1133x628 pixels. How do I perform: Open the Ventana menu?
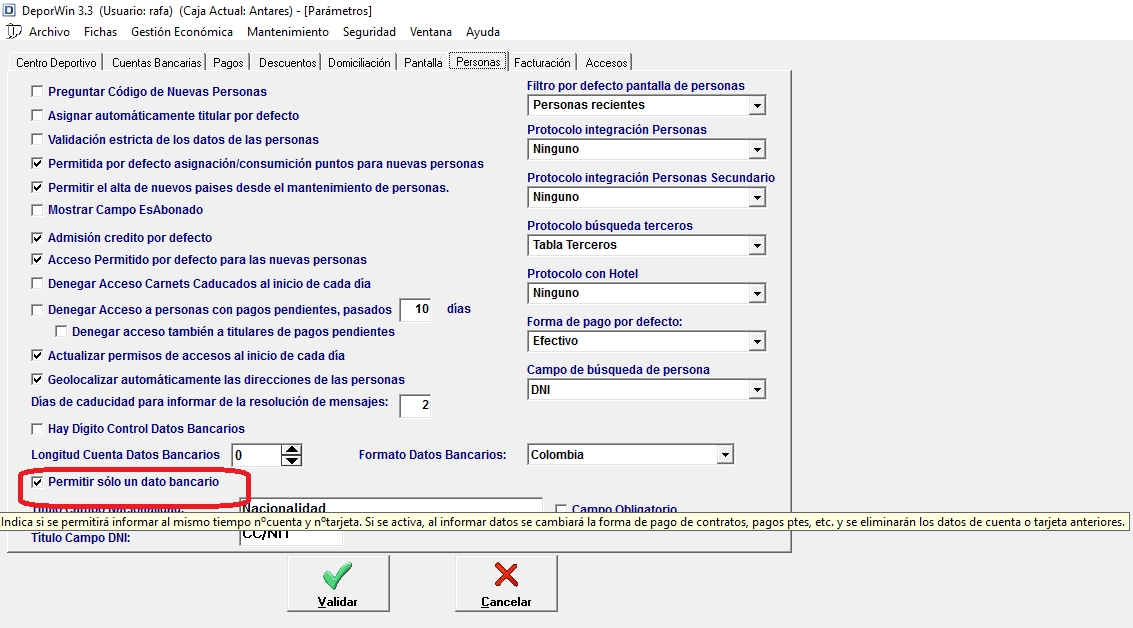[x=431, y=32]
